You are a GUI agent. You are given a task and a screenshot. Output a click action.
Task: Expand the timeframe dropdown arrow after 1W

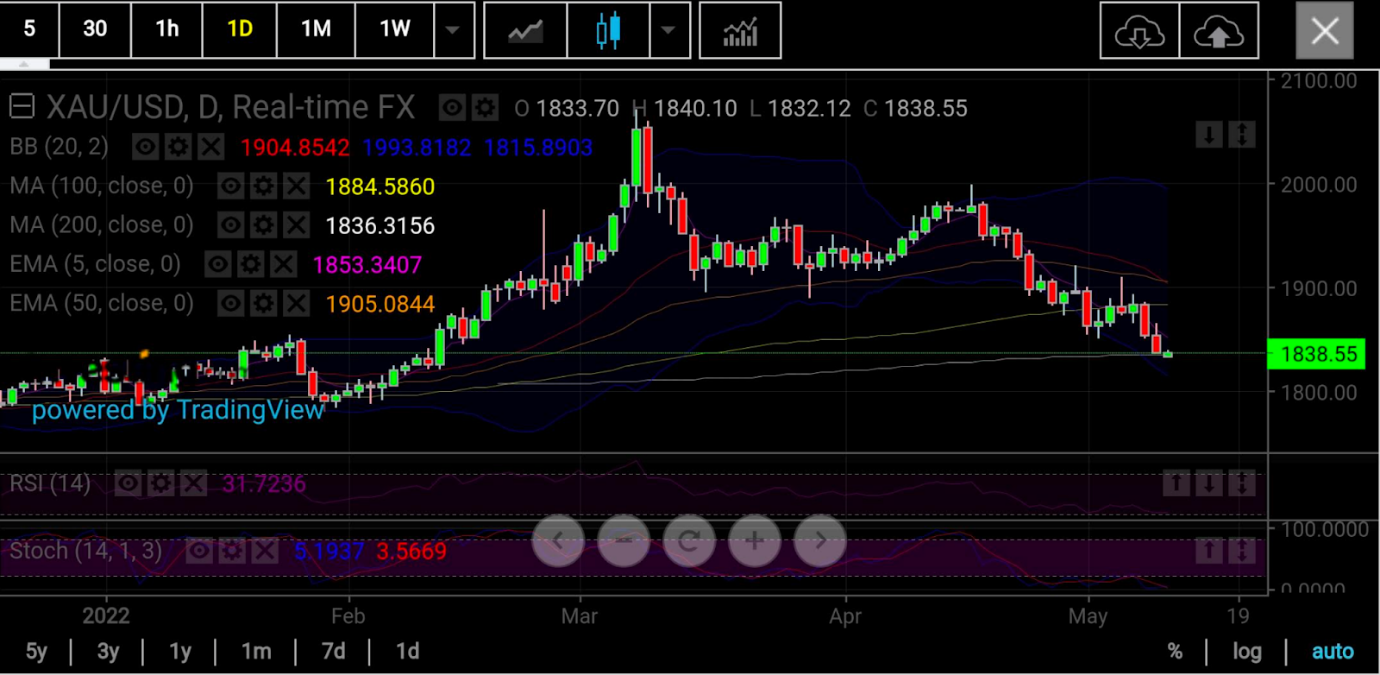pos(453,31)
